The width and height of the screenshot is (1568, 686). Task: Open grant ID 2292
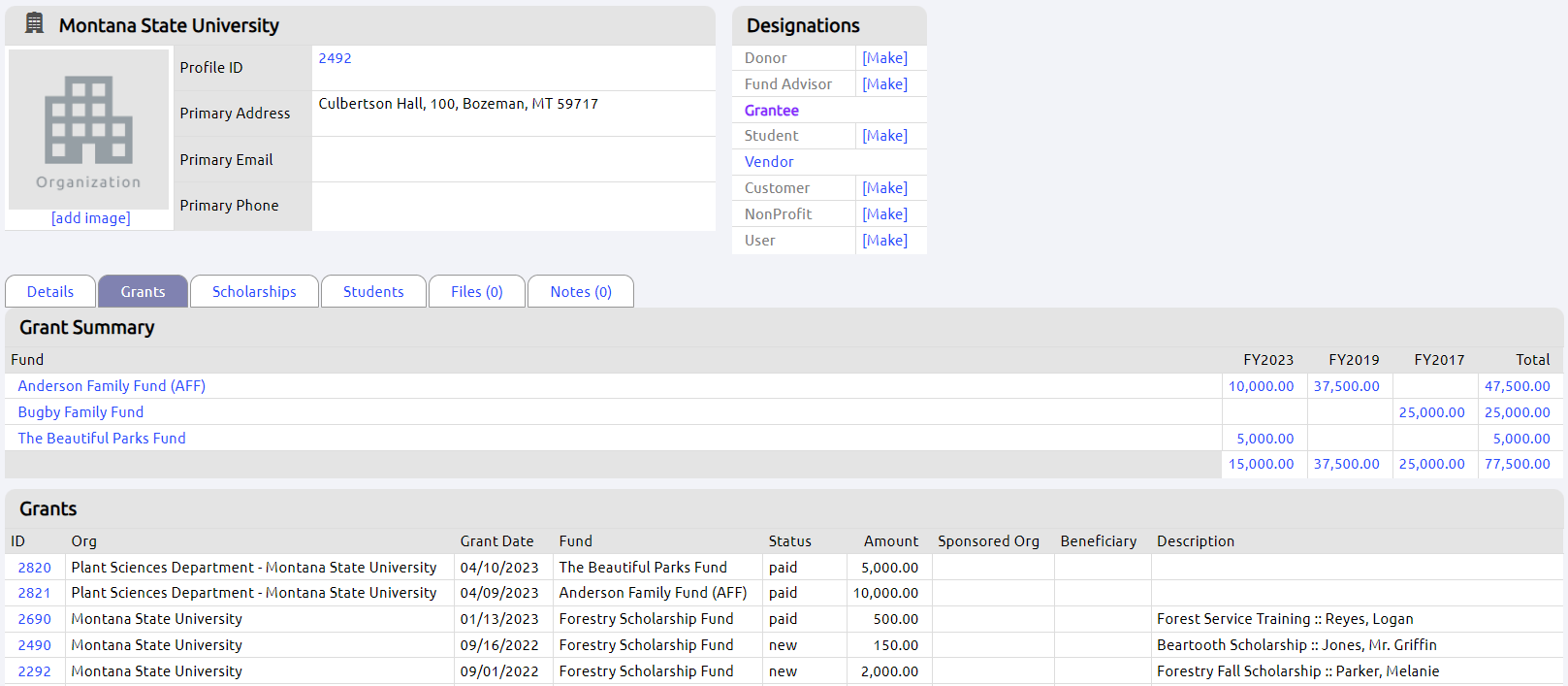click(x=34, y=671)
